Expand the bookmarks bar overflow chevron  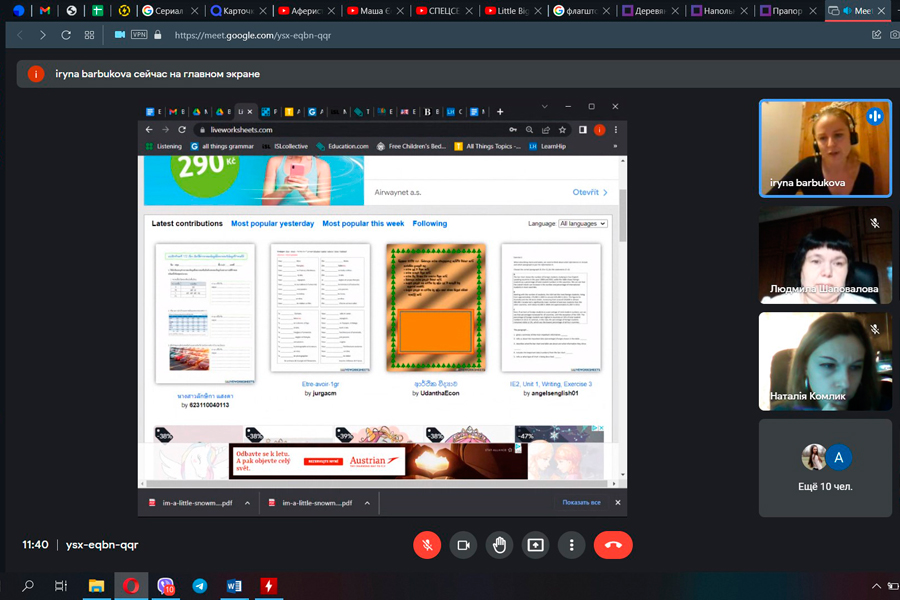pyautogui.click(x=615, y=146)
